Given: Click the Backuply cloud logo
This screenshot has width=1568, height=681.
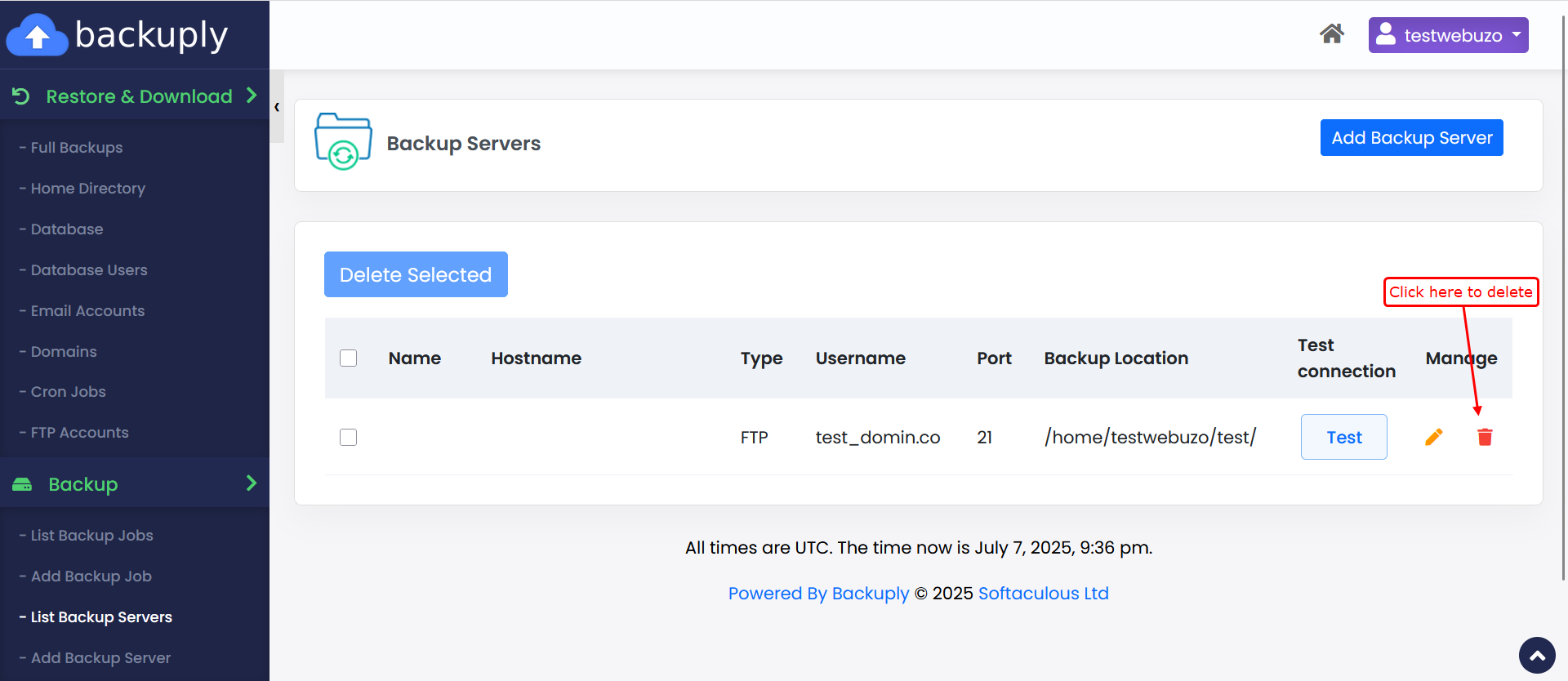Looking at the screenshot, I should pyautogui.click(x=37, y=35).
